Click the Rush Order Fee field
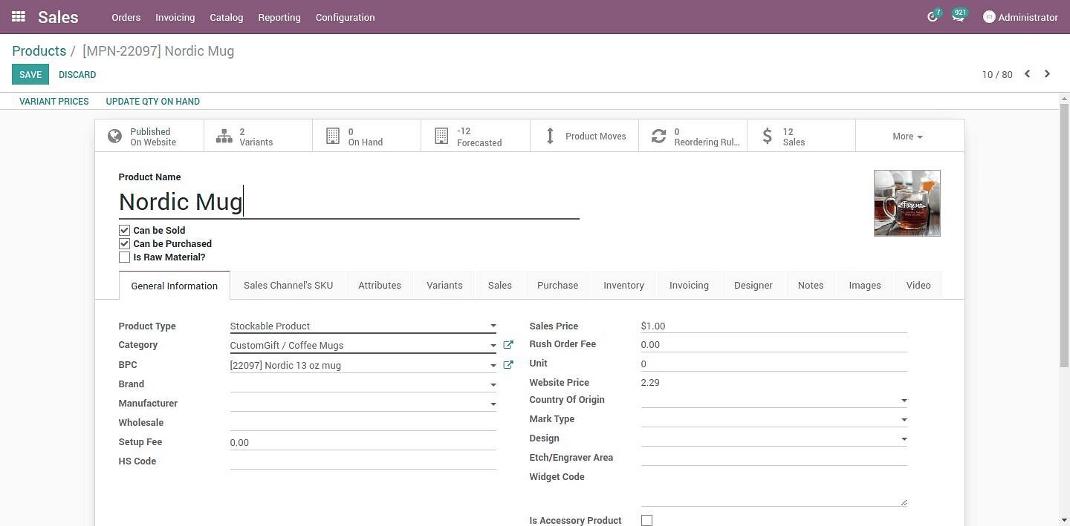 pyautogui.click(x=774, y=345)
